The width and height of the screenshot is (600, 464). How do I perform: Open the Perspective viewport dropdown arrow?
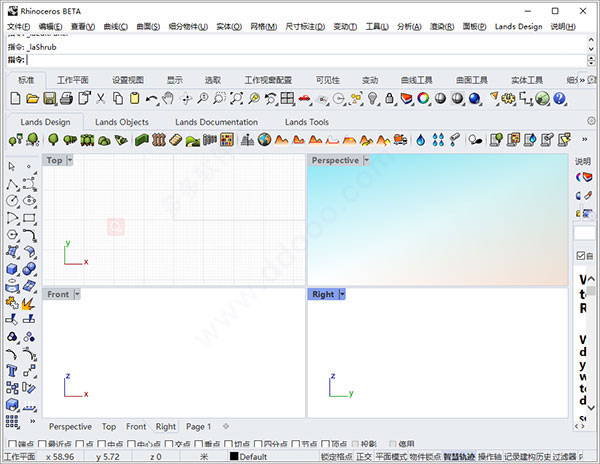366,160
